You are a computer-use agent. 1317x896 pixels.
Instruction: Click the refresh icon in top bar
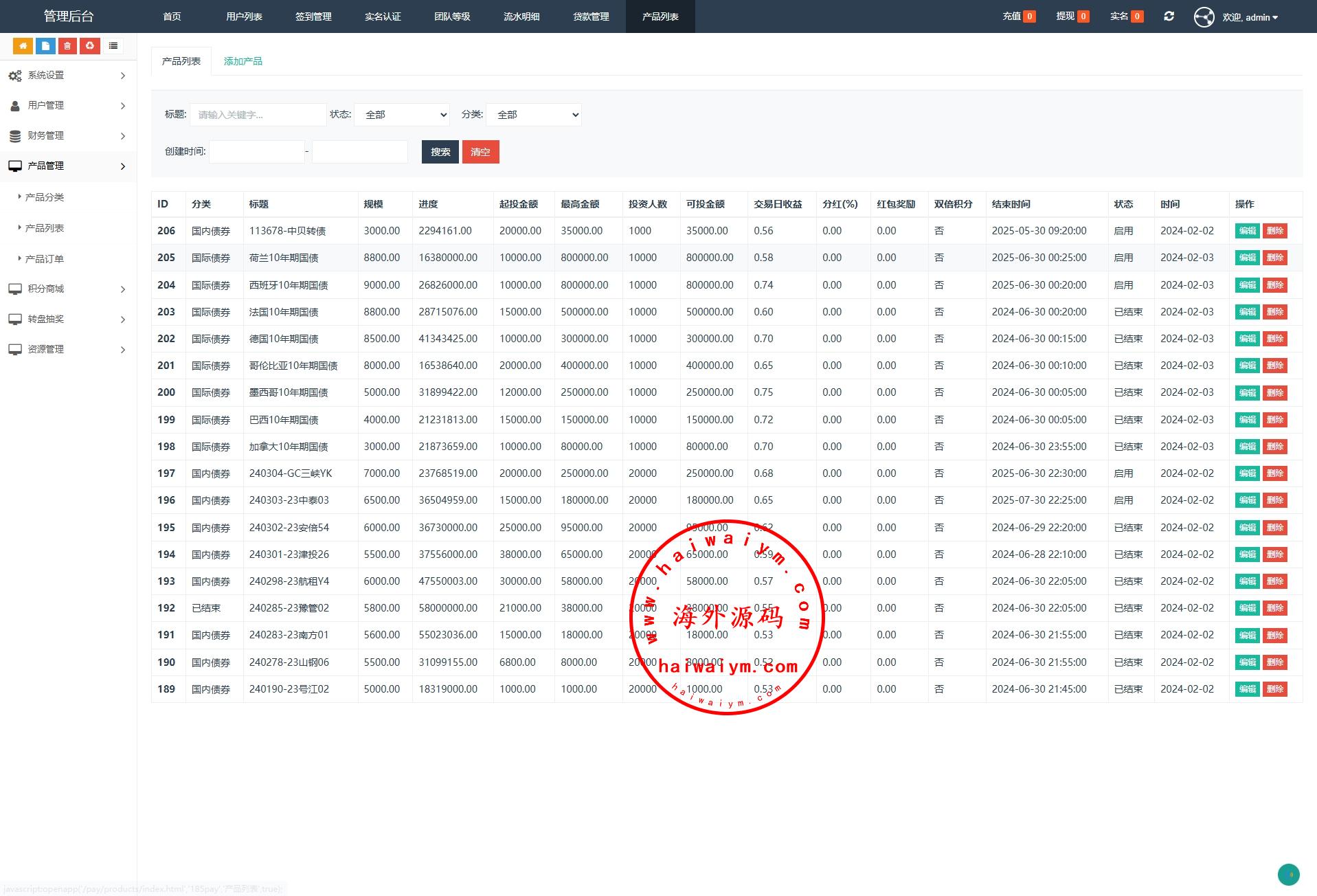pyautogui.click(x=1169, y=16)
